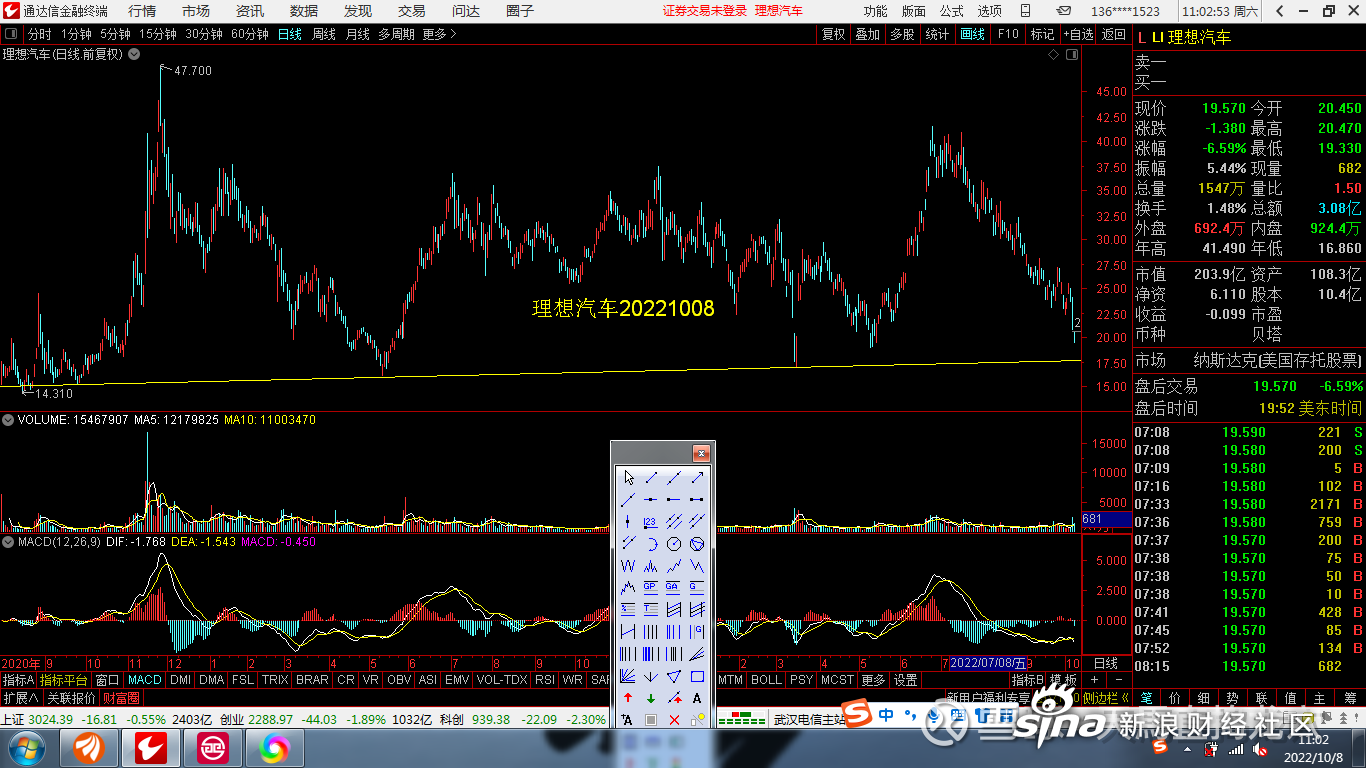This screenshot has width=1366, height=768.
Task: Open the 关联报价 related quotes
Action: click(72, 698)
